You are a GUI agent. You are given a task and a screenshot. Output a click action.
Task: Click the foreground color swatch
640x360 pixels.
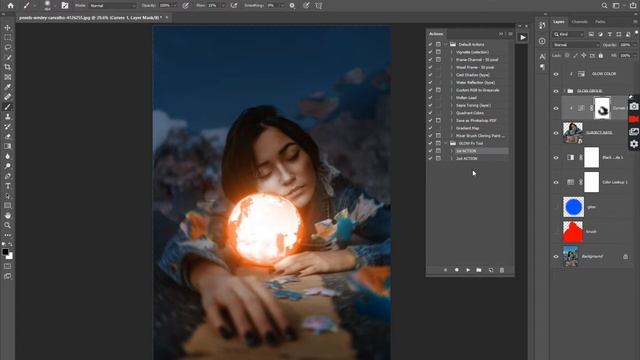(5, 252)
